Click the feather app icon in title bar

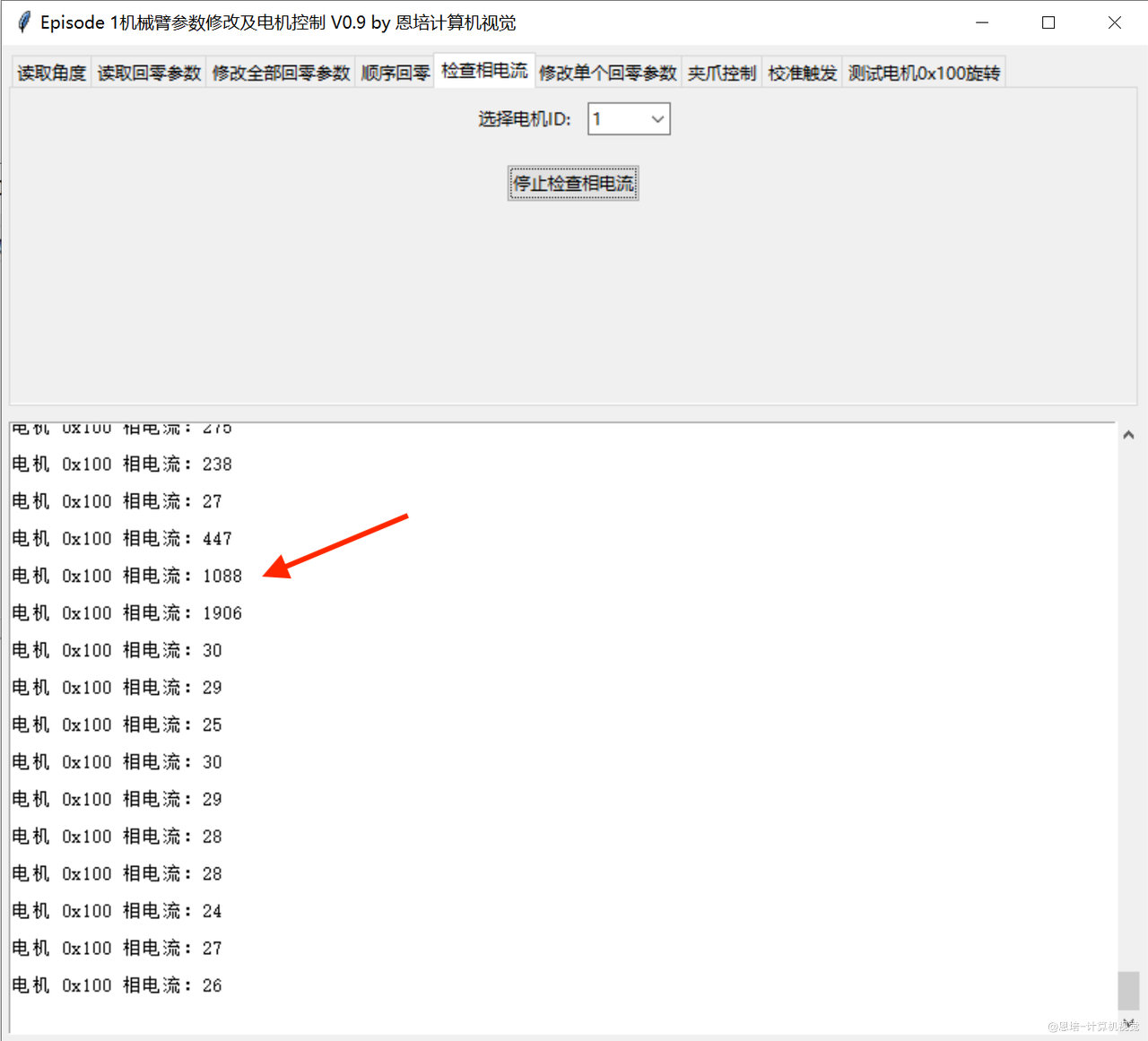24,22
